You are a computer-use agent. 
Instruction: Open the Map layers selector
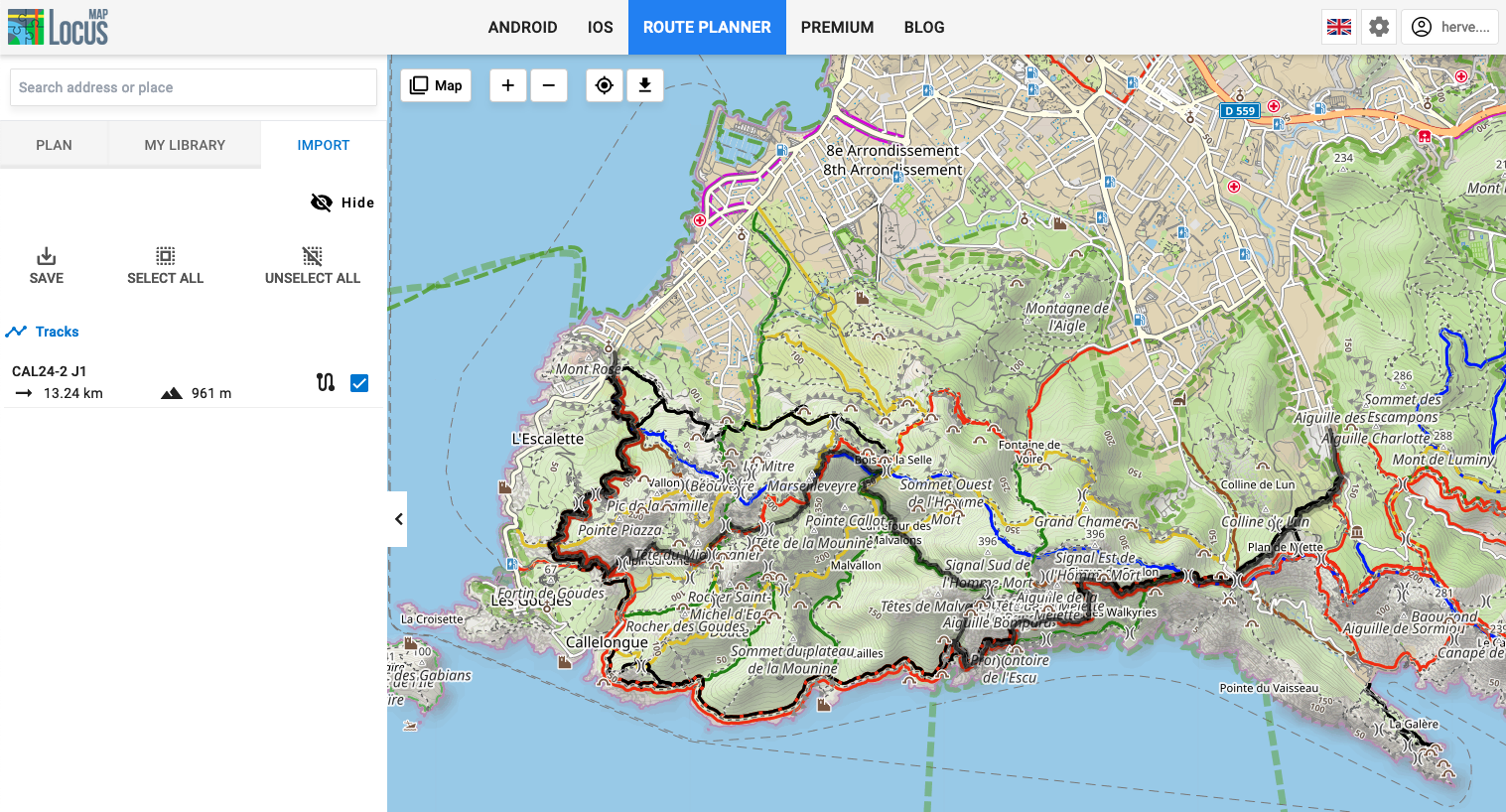click(x=436, y=85)
